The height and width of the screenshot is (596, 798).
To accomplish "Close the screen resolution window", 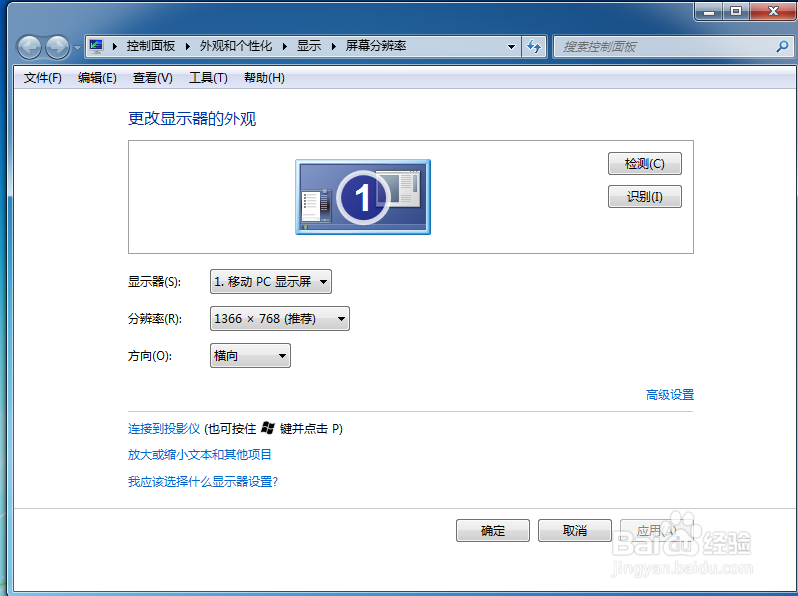I will click(x=773, y=11).
